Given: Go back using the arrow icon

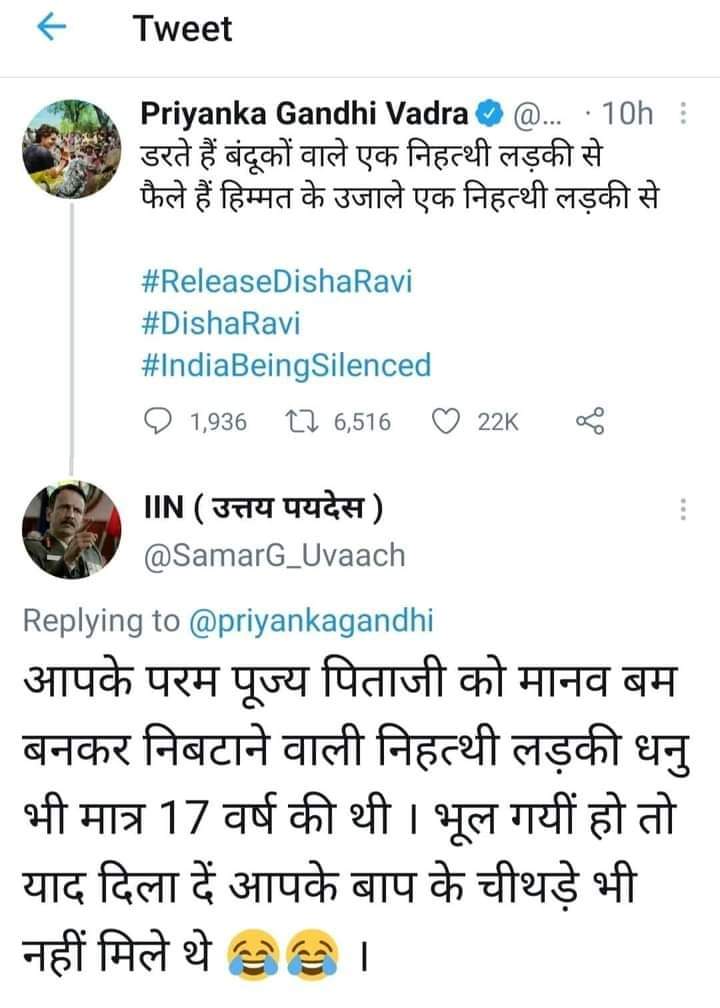Looking at the screenshot, I should (x=52, y=28).
